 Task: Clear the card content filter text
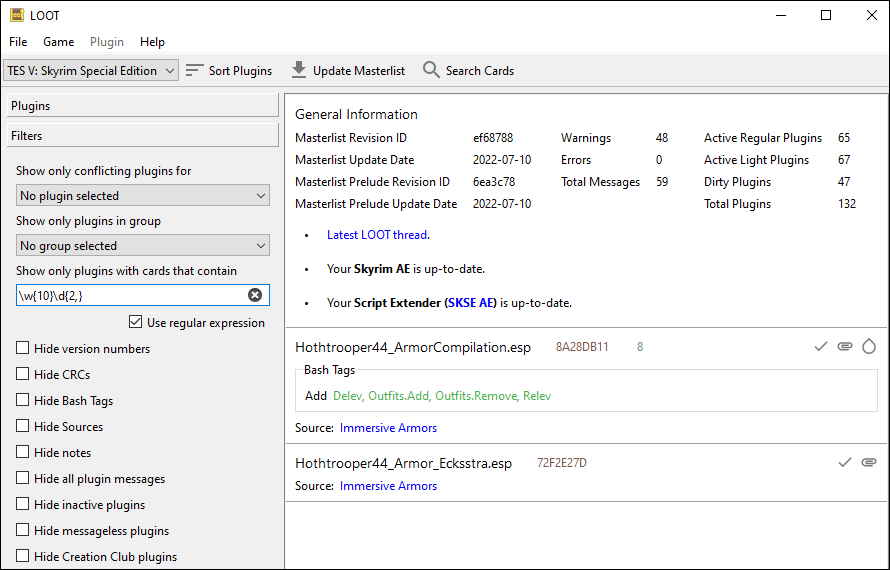tap(255, 295)
